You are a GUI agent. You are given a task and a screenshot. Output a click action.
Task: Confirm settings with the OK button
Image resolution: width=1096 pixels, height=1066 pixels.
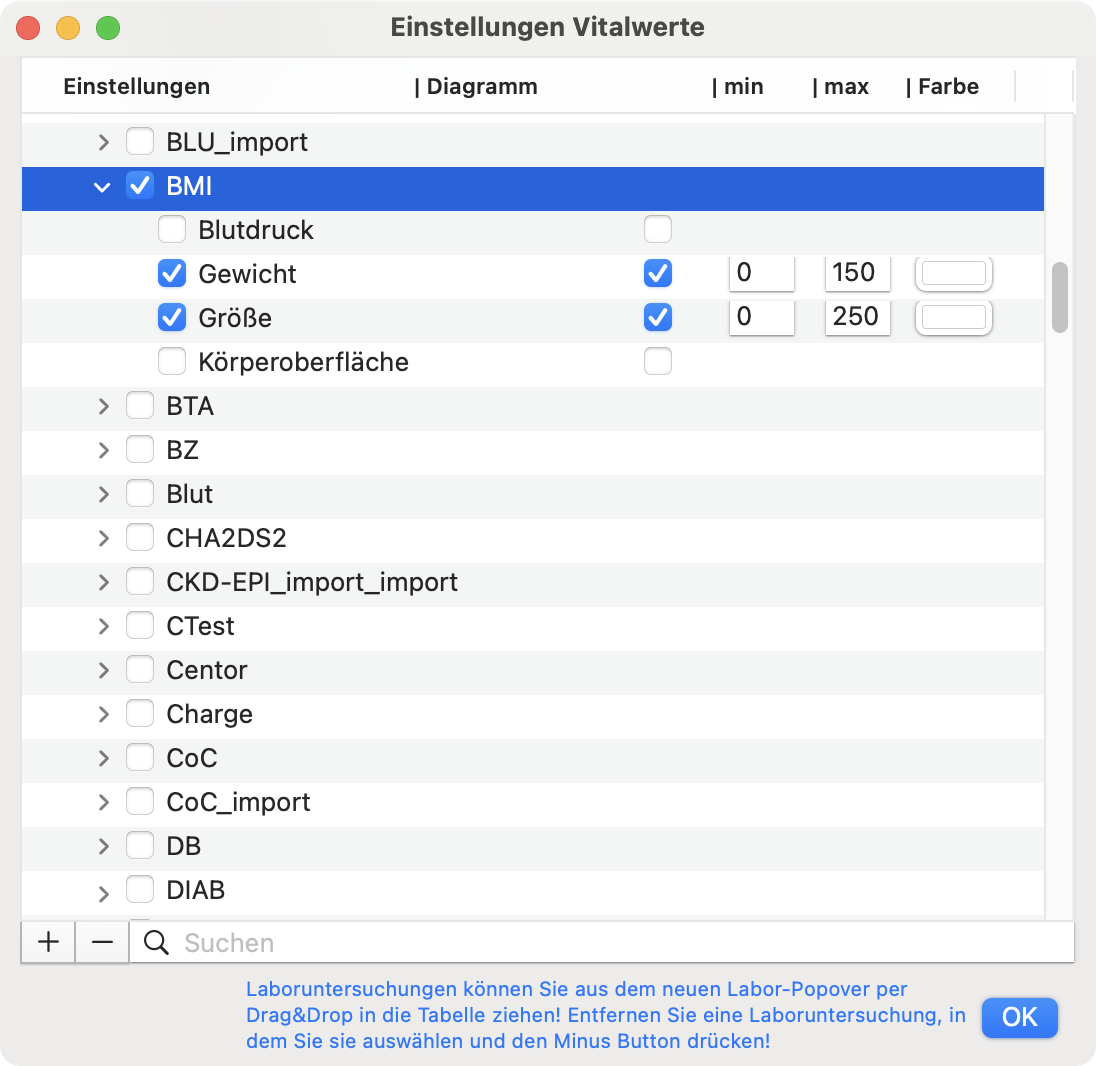coord(1019,1017)
